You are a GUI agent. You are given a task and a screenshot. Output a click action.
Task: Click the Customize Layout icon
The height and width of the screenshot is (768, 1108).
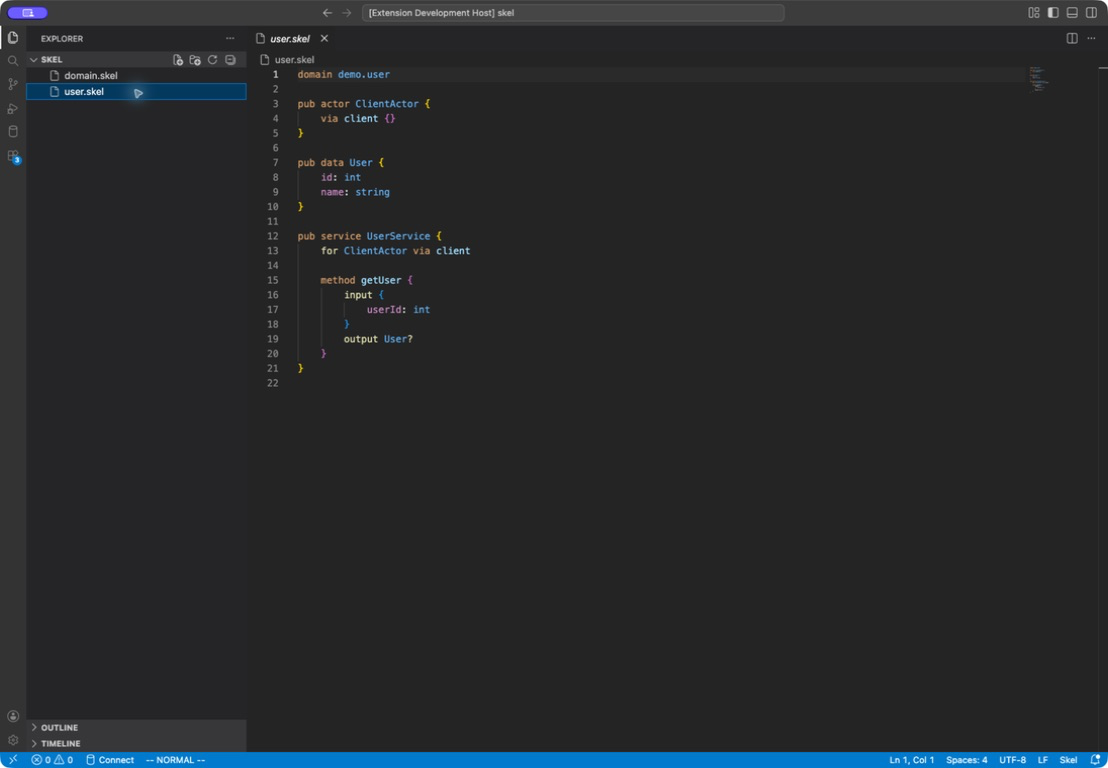tap(1034, 13)
